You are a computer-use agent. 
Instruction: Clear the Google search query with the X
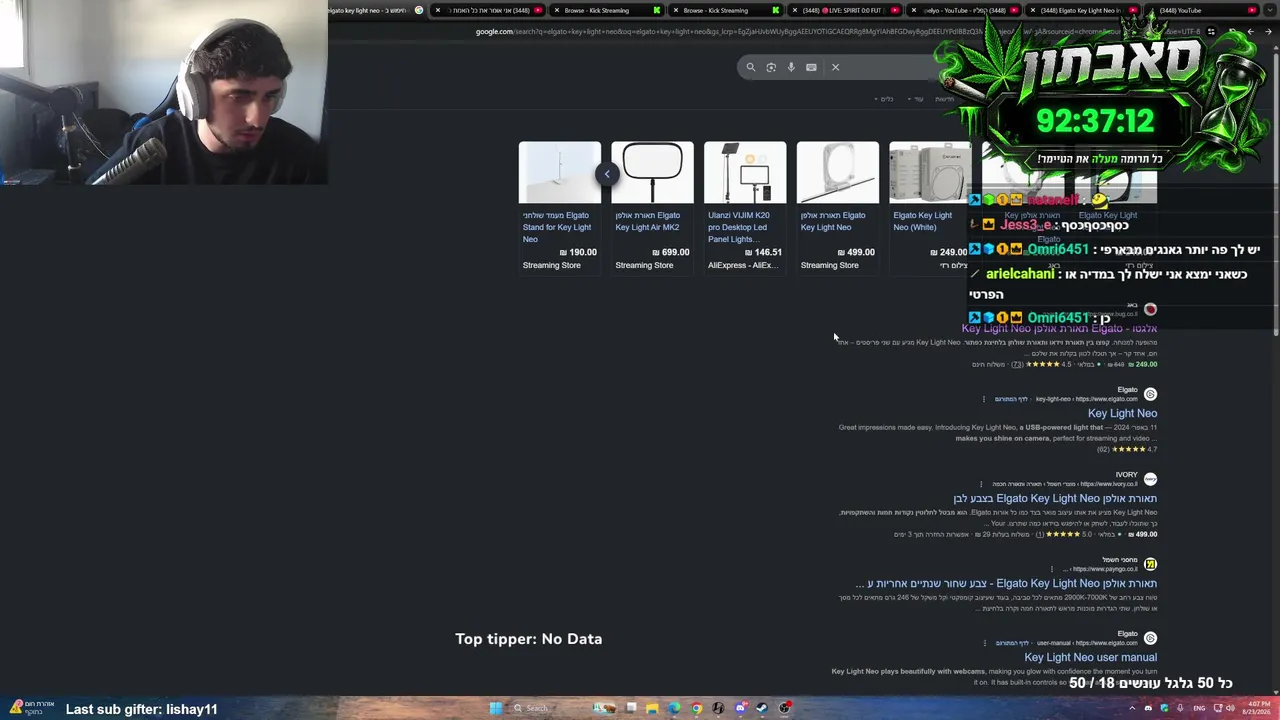[835, 67]
